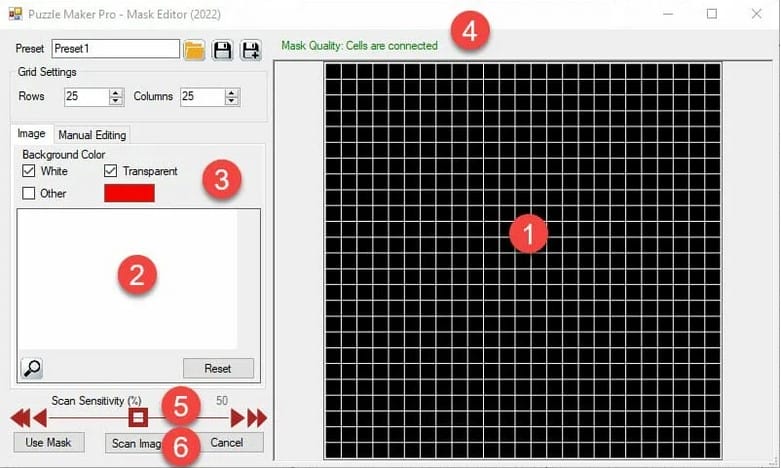Enable the Other background color checkbox
Screen dimensions: 781x468
[28, 193]
